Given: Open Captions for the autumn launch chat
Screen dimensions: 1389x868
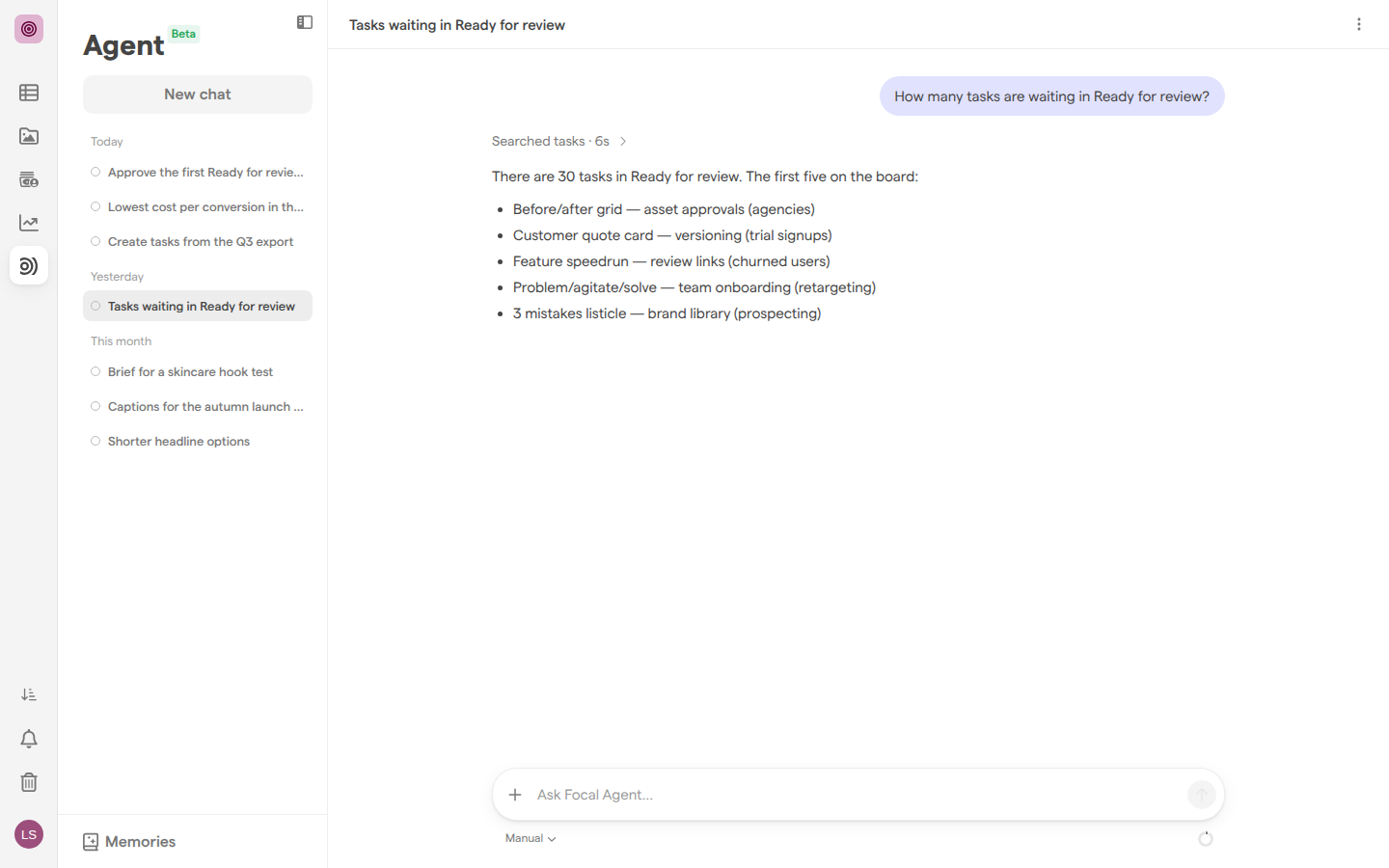Looking at the screenshot, I should click(198, 407).
